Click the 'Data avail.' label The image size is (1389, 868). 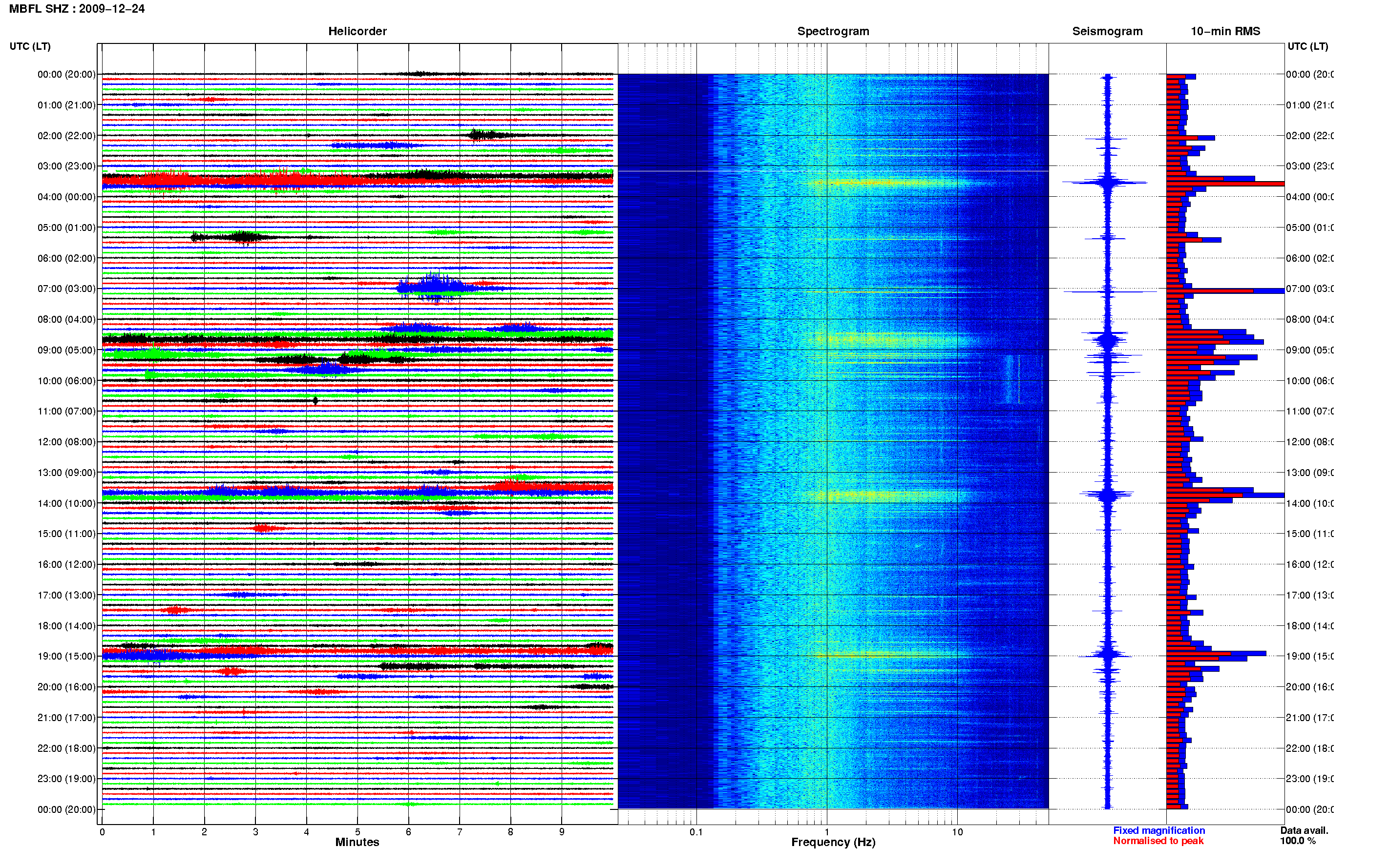(x=1304, y=831)
